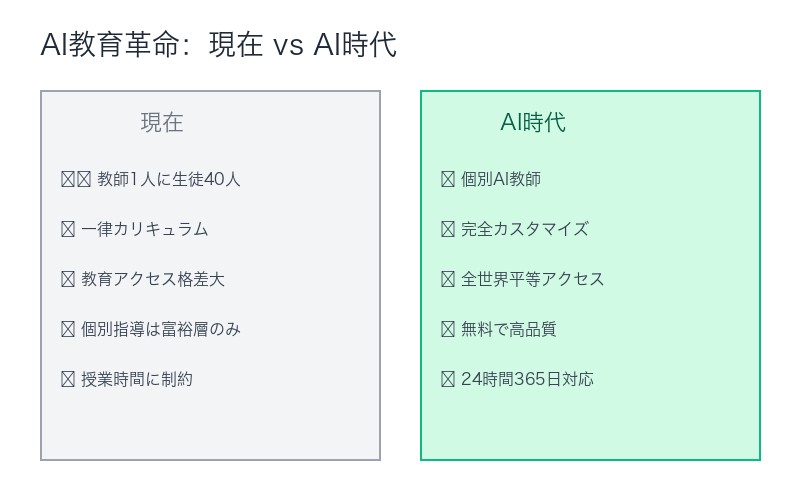Click the icon before 個別AI教師
This screenshot has width=800, height=500.
(448, 180)
